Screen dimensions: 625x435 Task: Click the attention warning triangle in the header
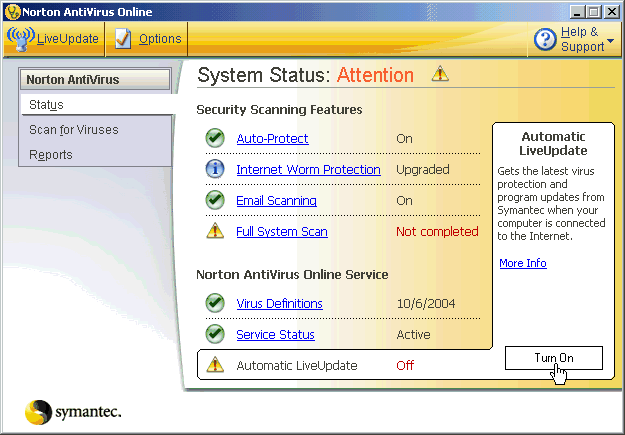tap(439, 74)
